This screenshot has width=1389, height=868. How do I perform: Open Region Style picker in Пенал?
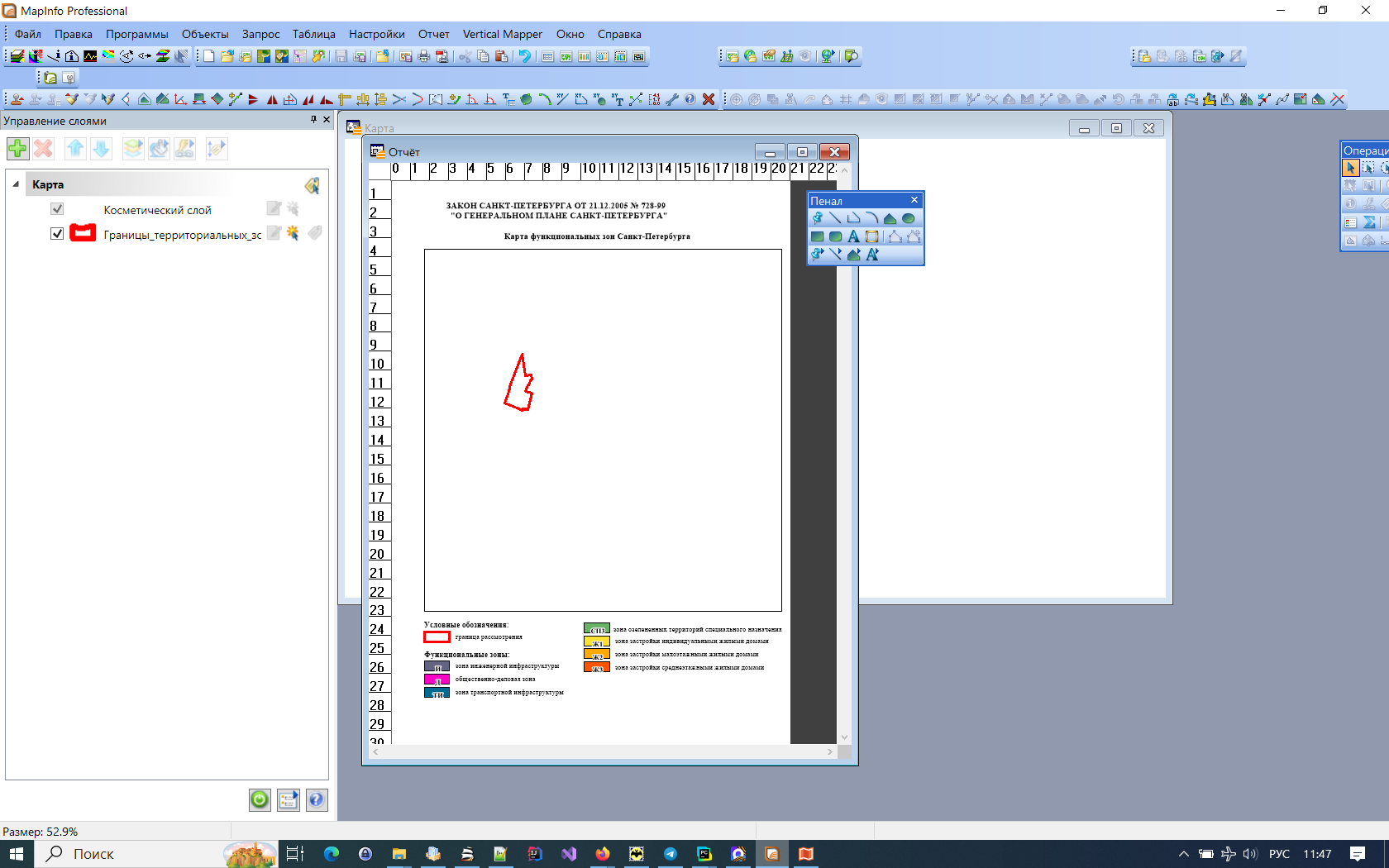853,255
